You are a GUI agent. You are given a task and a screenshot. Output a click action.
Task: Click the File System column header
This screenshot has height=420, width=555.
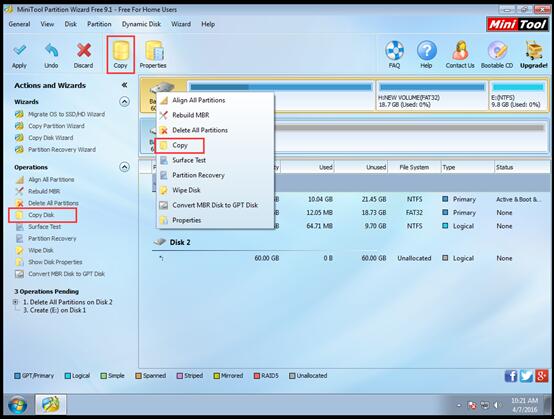pos(414,167)
